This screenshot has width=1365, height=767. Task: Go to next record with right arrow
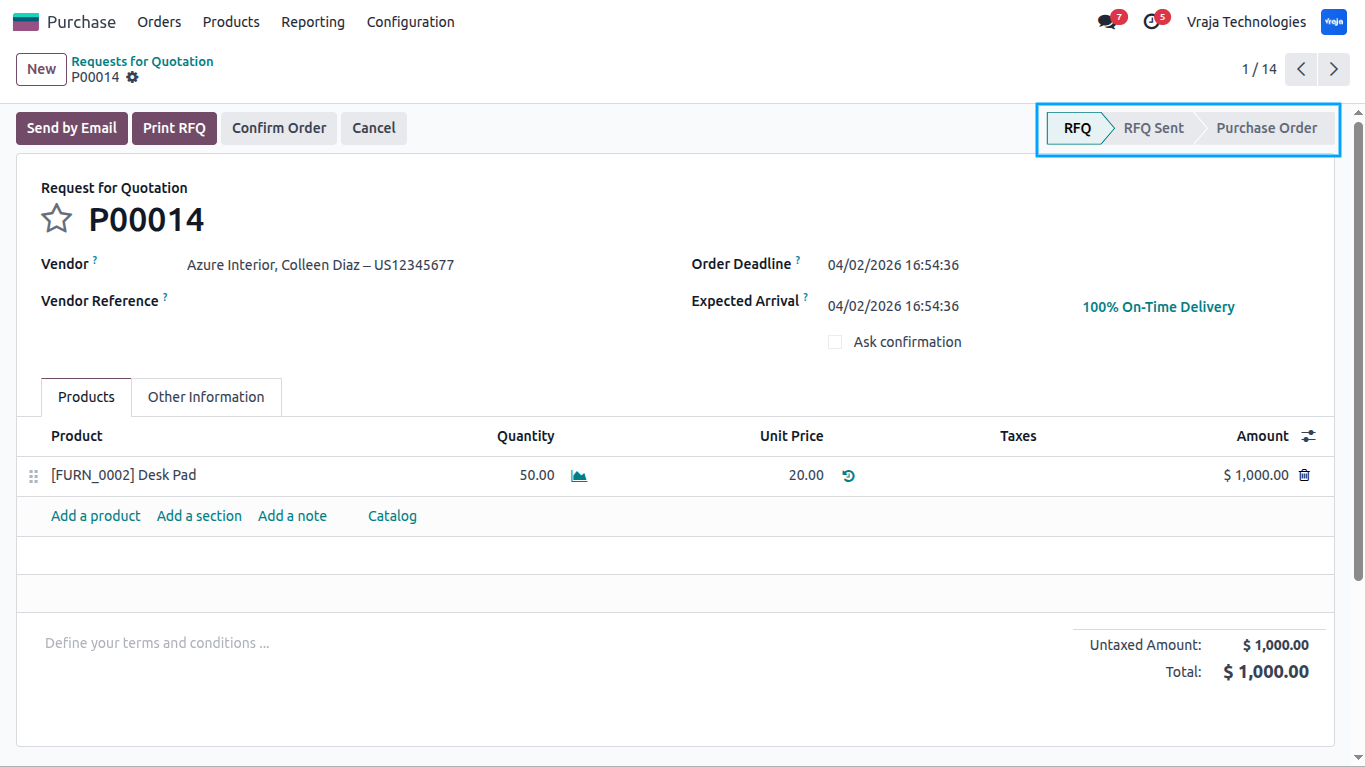click(x=1334, y=69)
